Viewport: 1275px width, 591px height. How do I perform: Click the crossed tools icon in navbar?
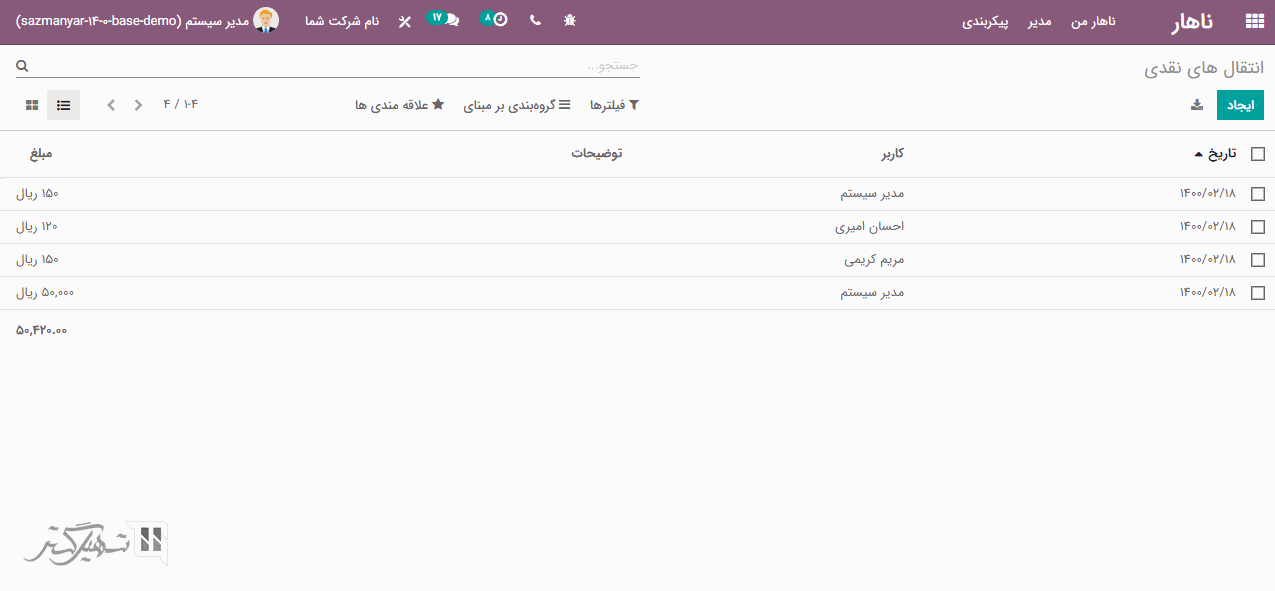pos(404,21)
